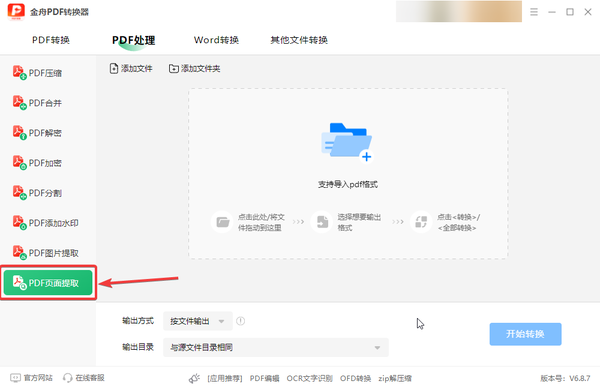The height and width of the screenshot is (390, 600).
Task: Open the PDF压缩 tool in sidebar
Action: pyautogui.click(x=38, y=73)
